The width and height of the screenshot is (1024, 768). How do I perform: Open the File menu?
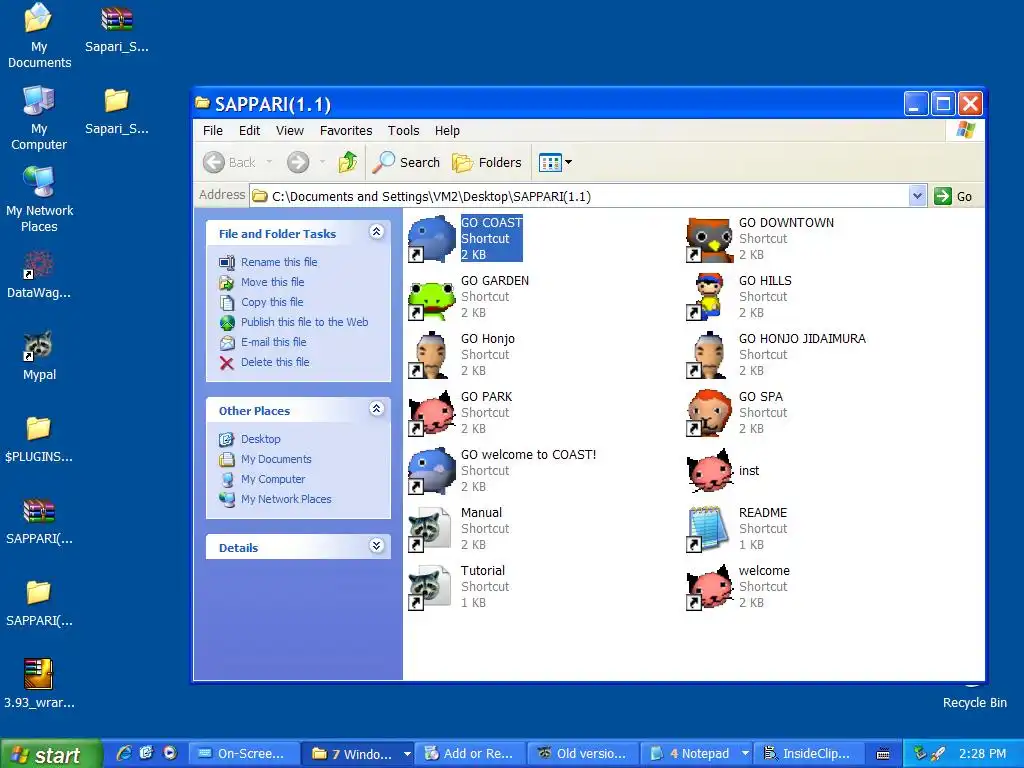[x=213, y=131]
